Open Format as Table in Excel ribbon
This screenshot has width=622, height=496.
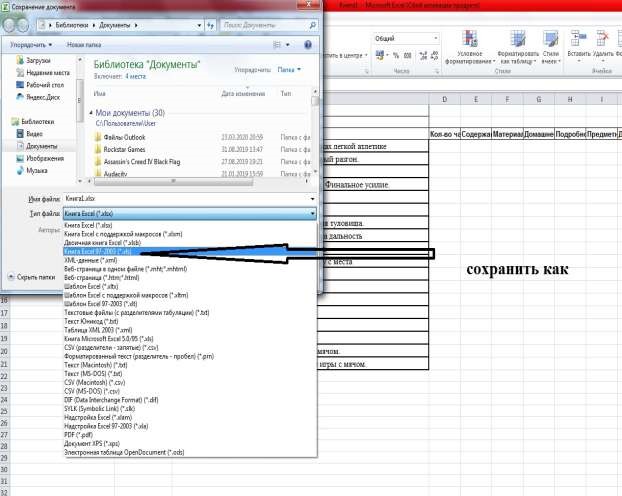[518, 48]
